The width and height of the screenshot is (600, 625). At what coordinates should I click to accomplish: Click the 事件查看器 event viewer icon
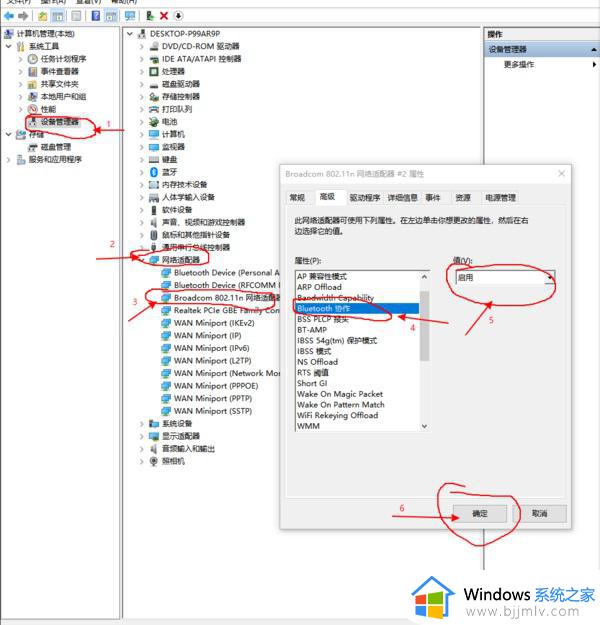(x=33, y=72)
